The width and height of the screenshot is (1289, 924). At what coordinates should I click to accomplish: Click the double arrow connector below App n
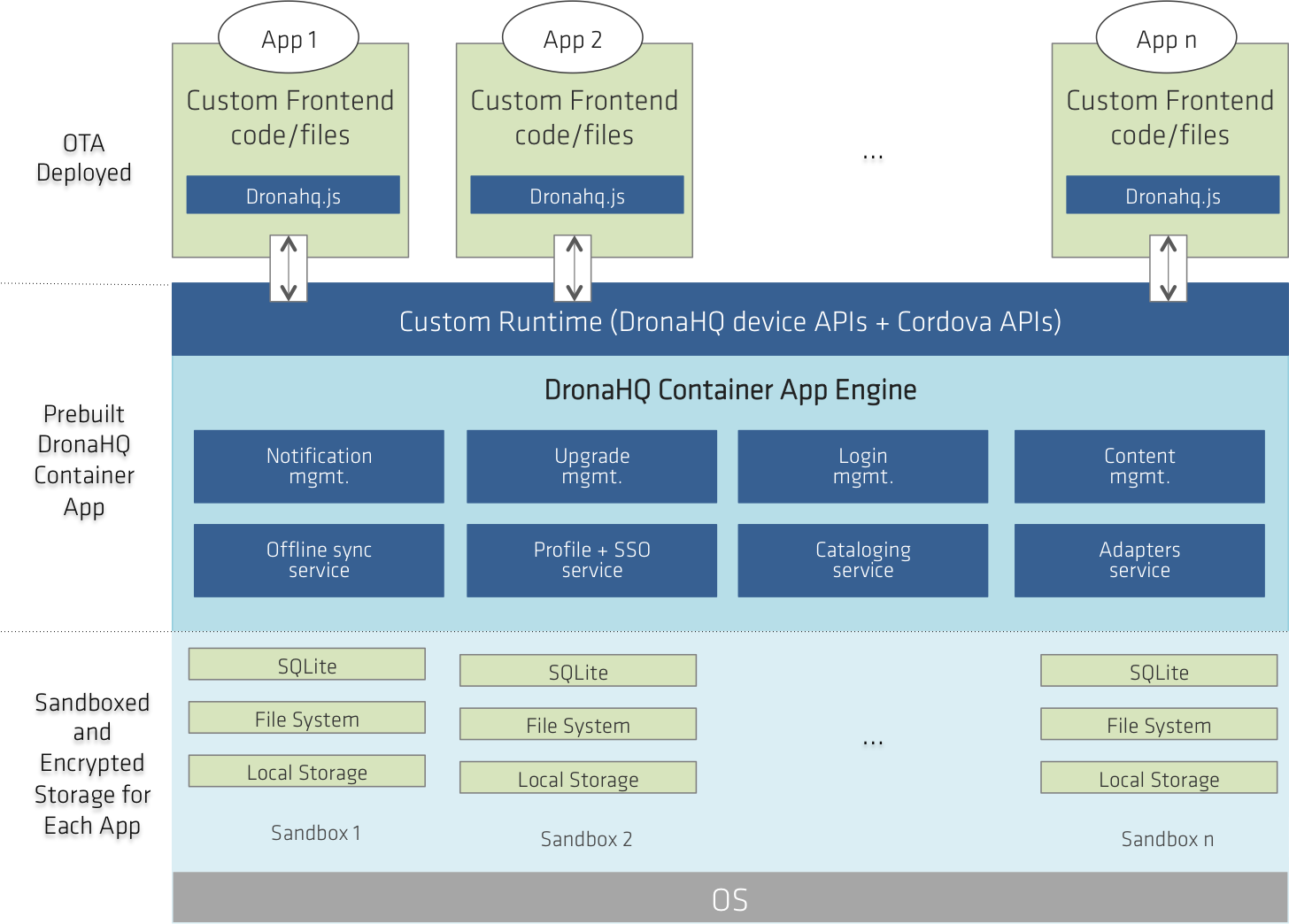pos(1169,268)
